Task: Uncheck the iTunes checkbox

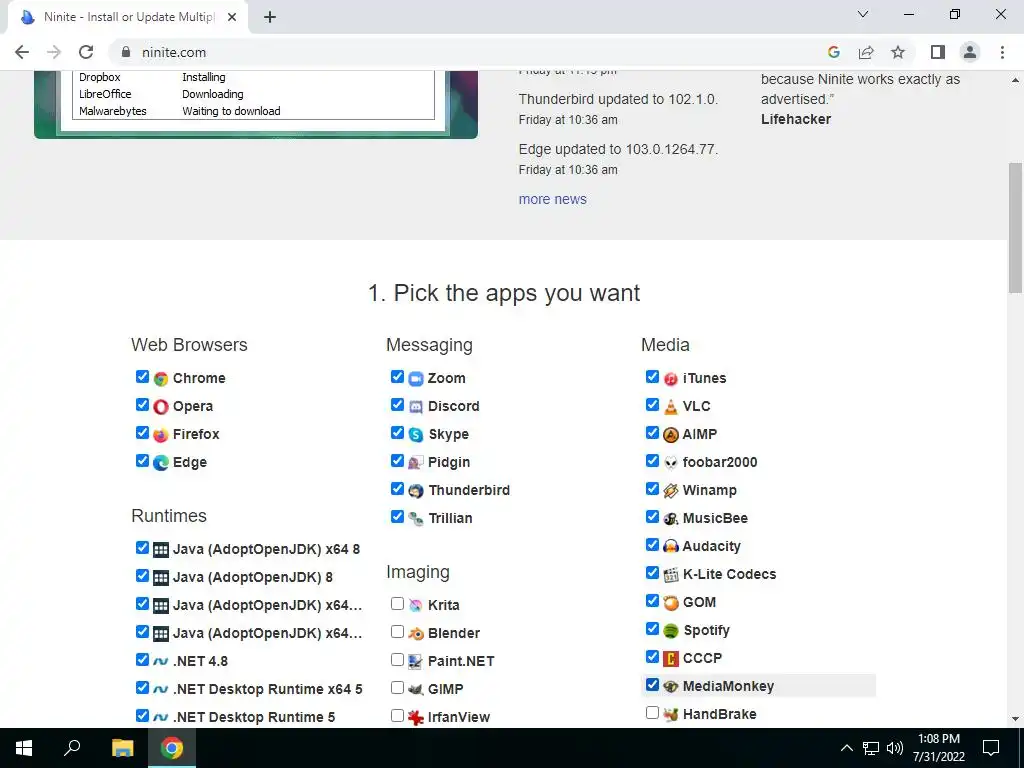Action: [652, 377]
